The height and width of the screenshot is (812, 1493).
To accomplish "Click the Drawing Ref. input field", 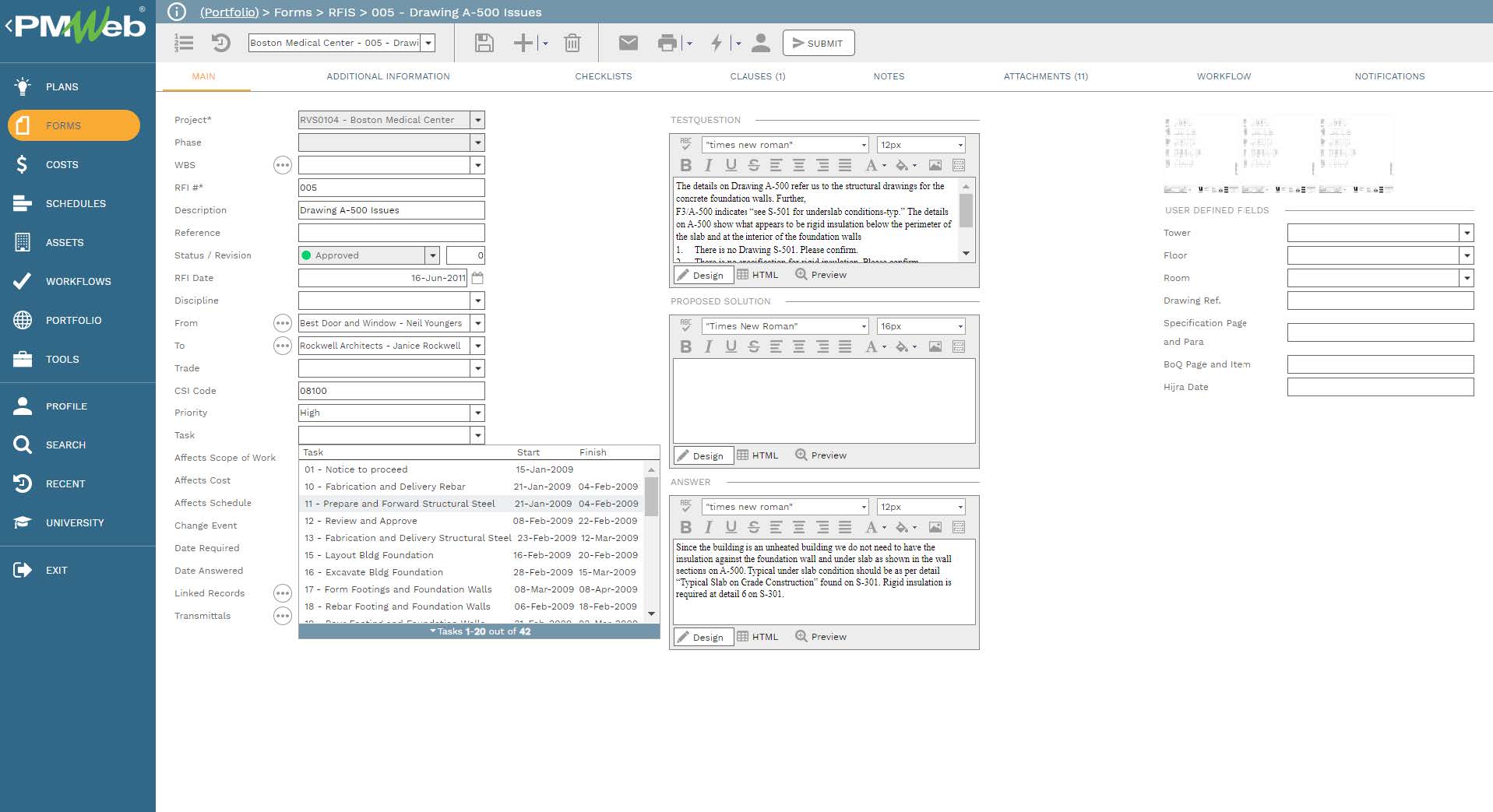I will click(1380, 301).
